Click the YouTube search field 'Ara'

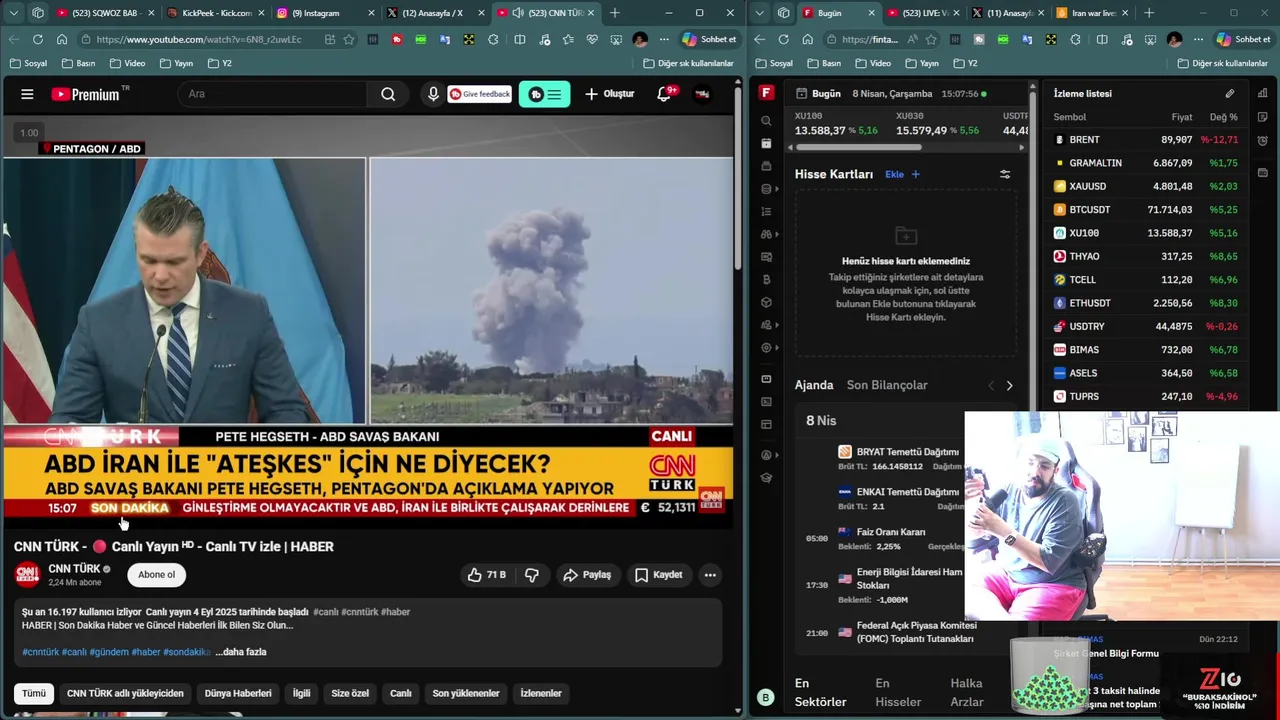coord(272,94)
